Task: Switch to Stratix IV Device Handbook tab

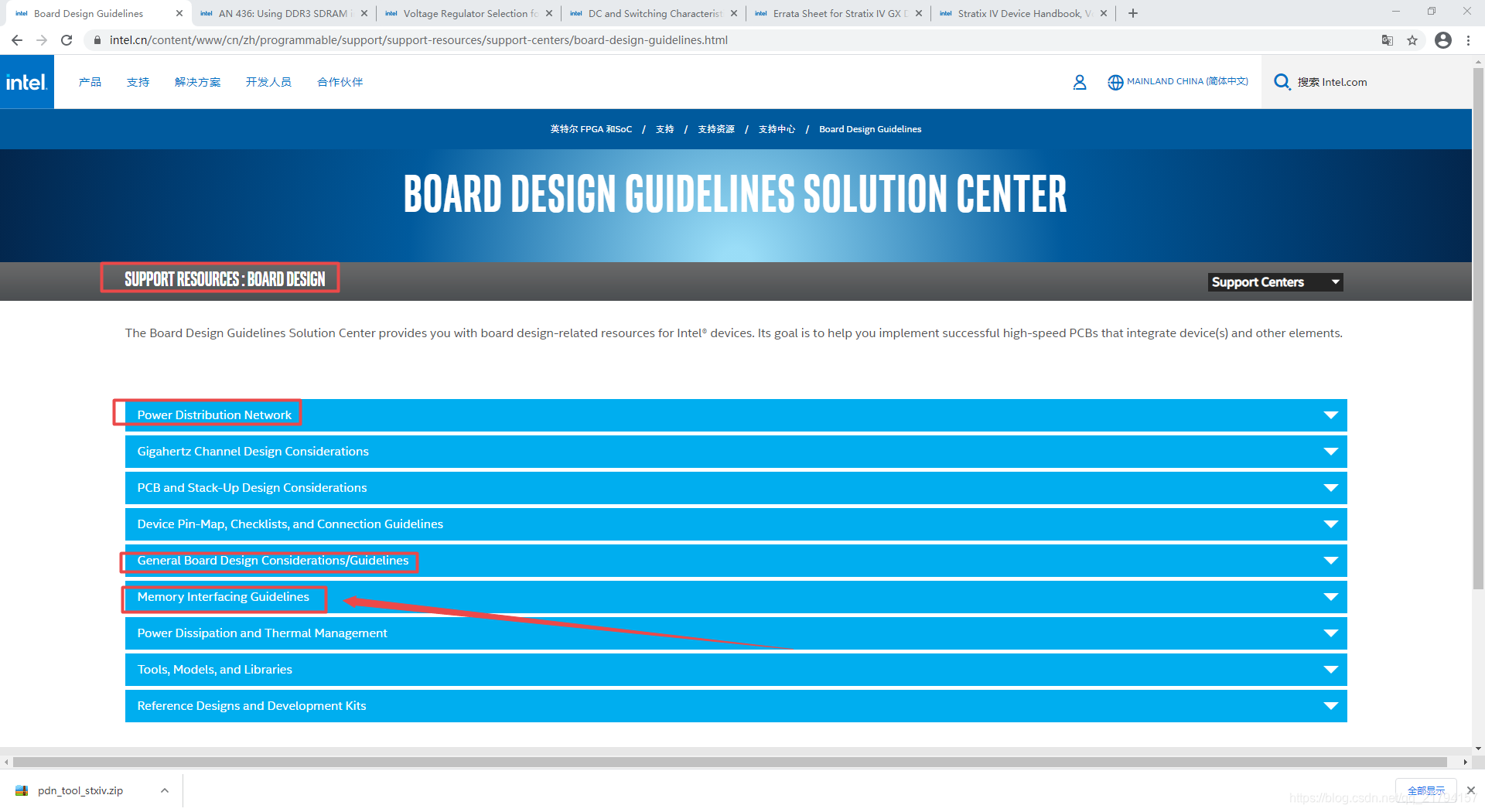Action: 1022,13
